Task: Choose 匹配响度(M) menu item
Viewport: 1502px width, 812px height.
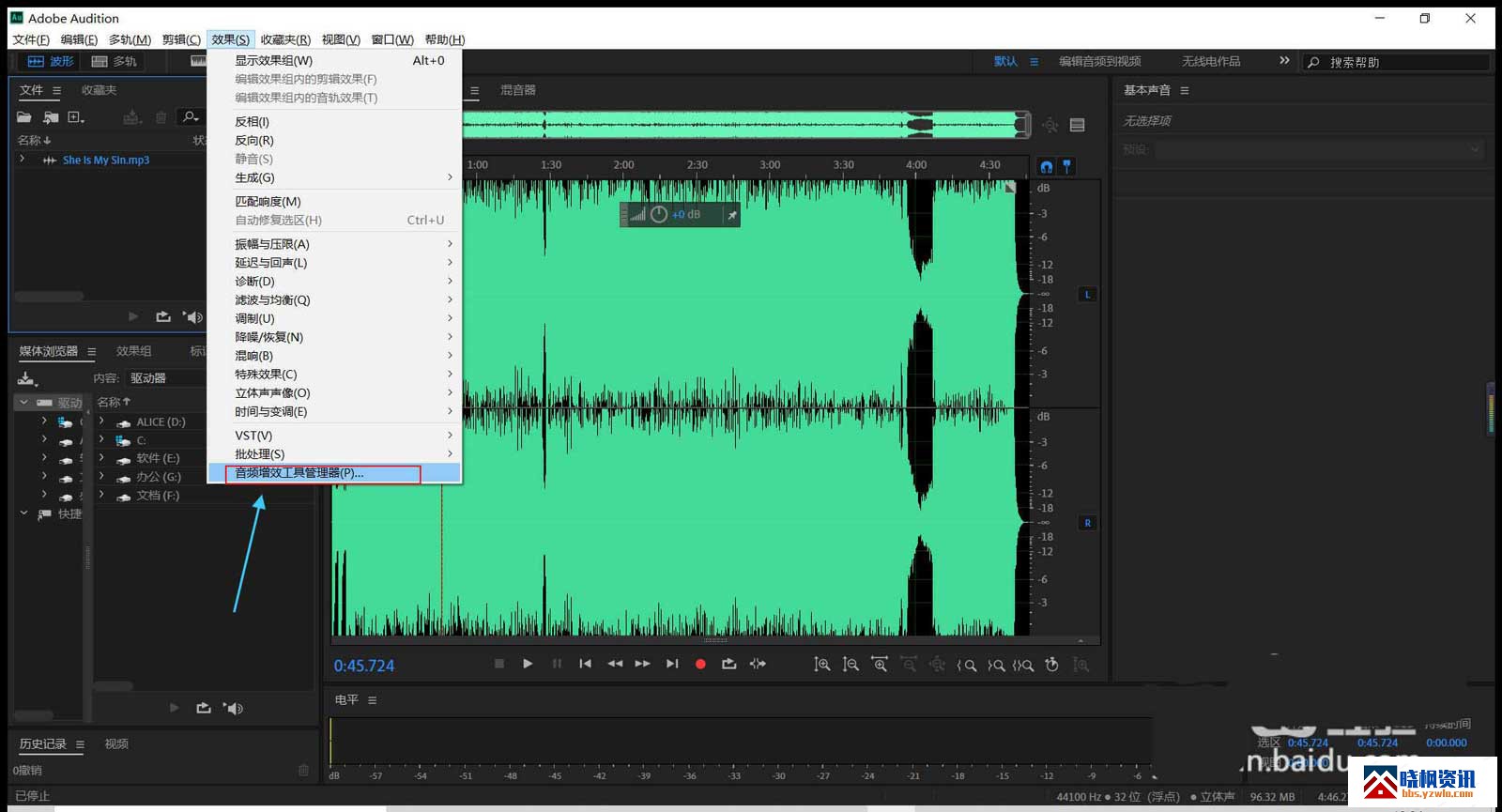Action: 334,202
